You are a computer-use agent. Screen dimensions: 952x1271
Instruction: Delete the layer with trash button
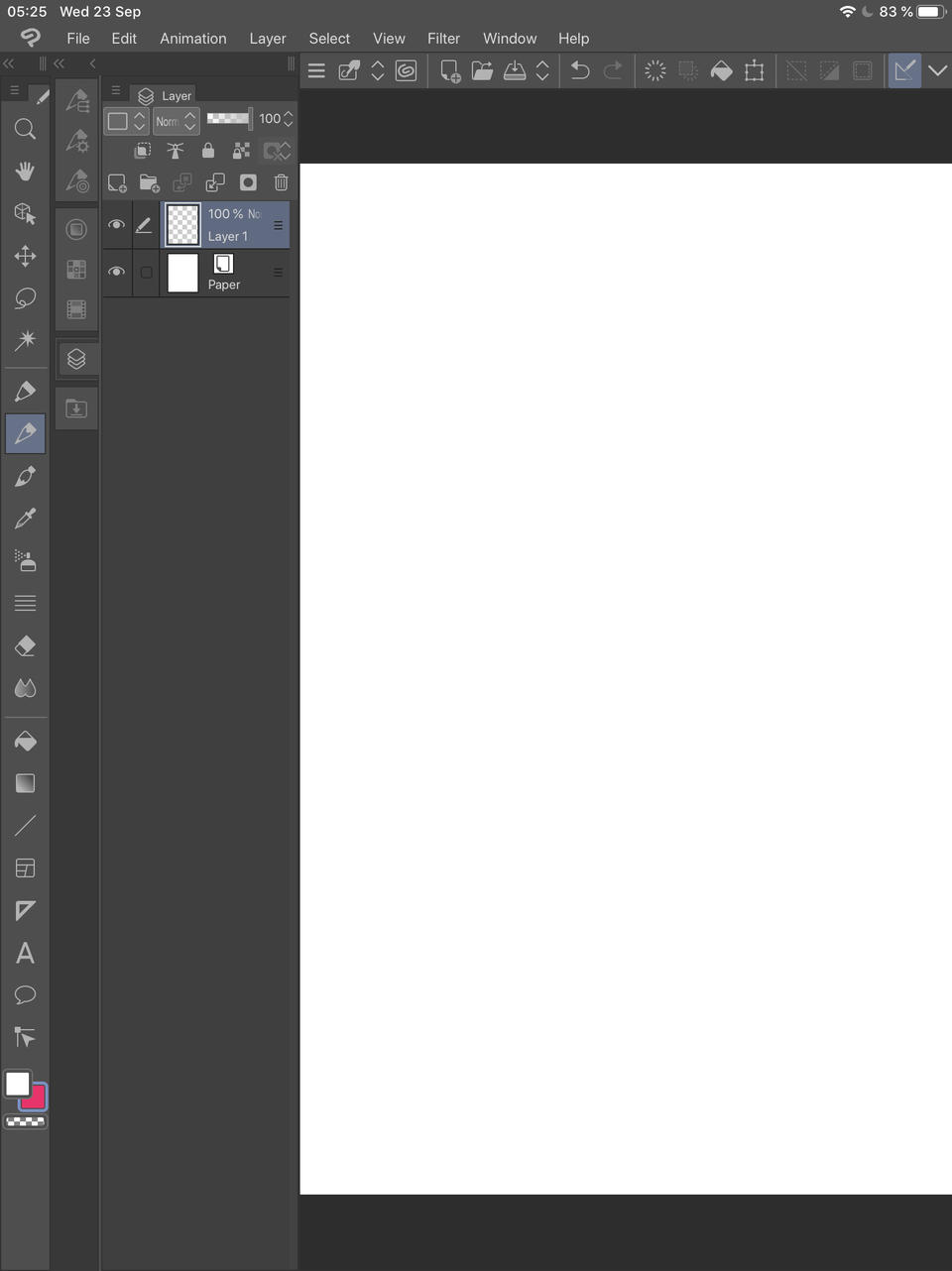click(282, 182)
